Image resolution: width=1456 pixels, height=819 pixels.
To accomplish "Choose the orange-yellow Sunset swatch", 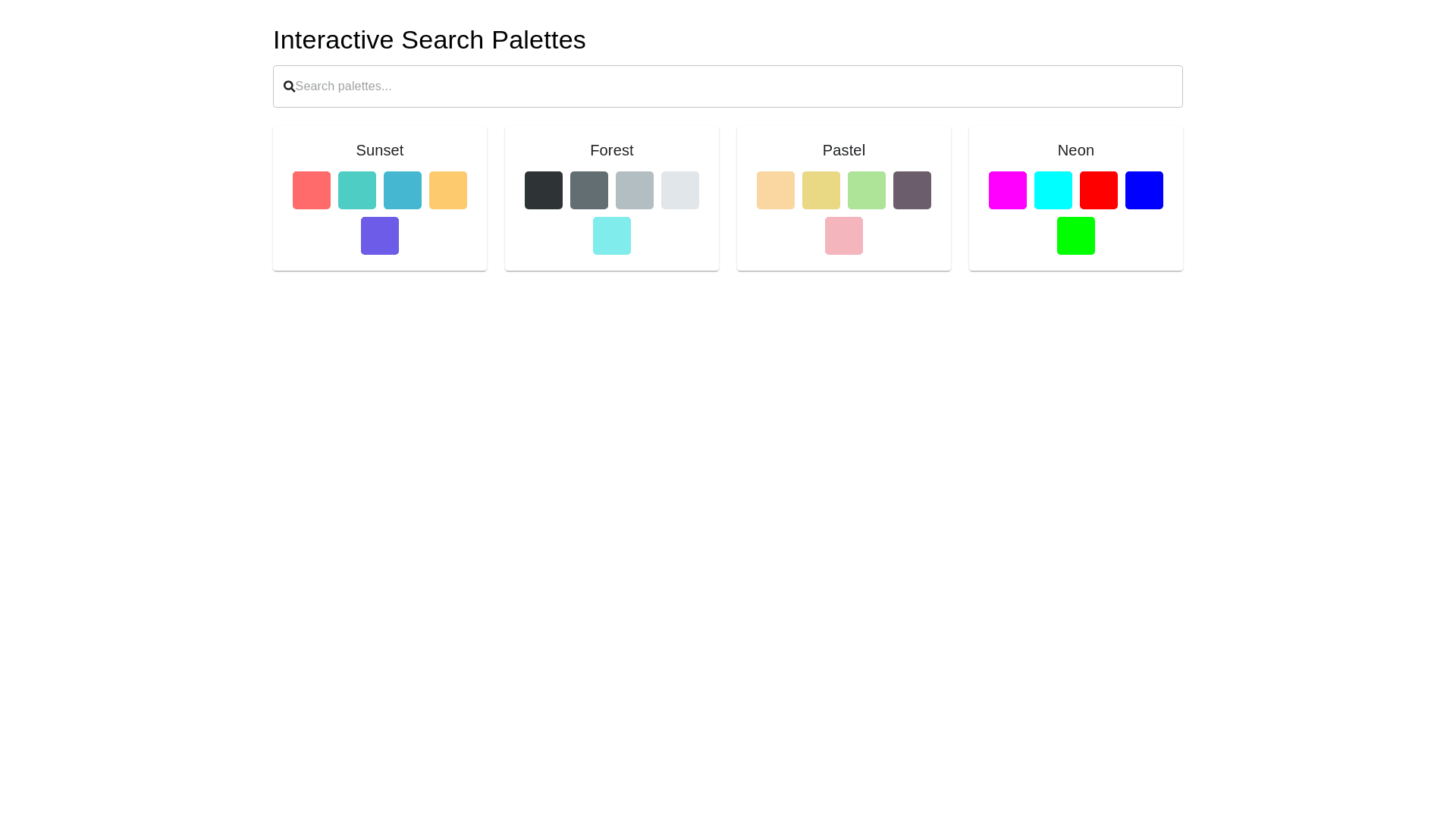I will 447,190.
